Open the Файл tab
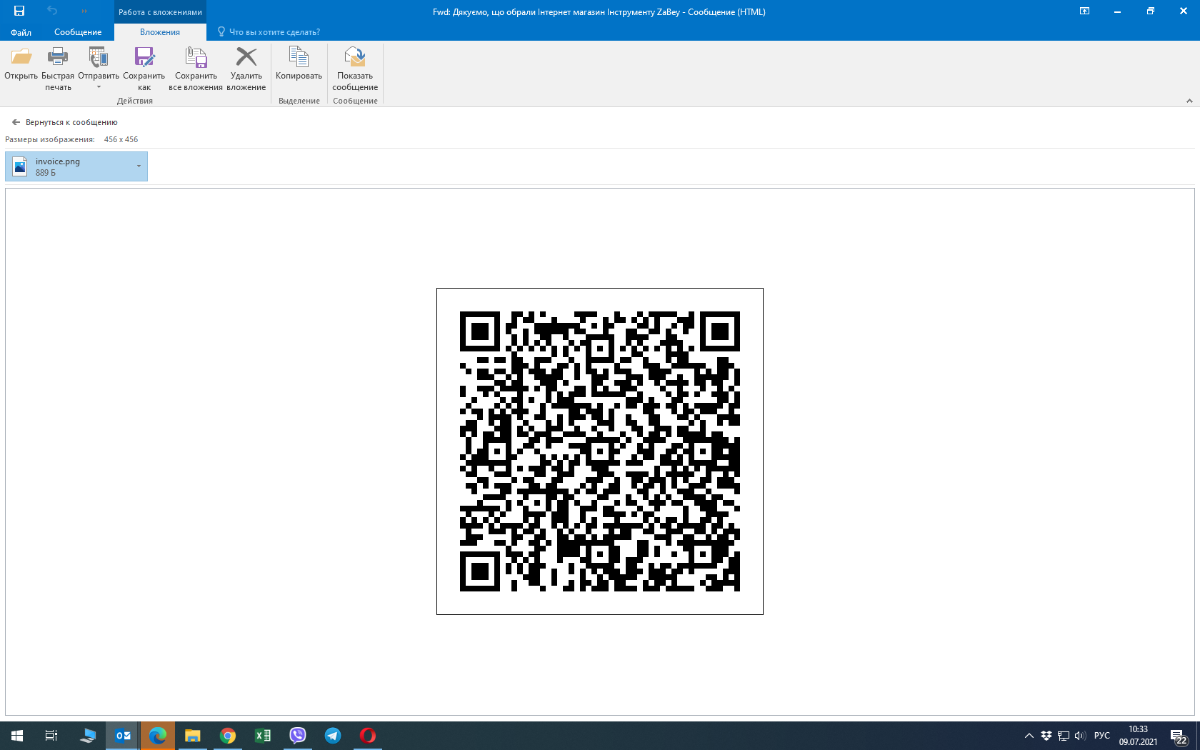The width and height of the screenshot is (1200, 750). click(x=21, y=32)
